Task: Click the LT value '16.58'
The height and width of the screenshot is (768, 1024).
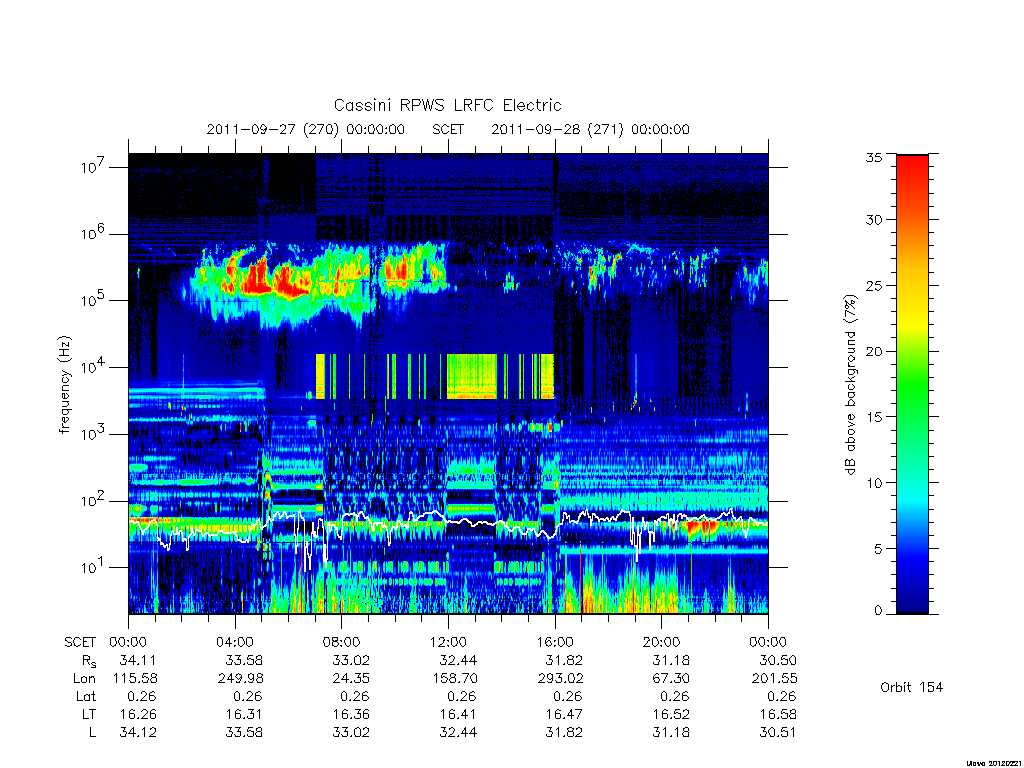Action: 778,714
